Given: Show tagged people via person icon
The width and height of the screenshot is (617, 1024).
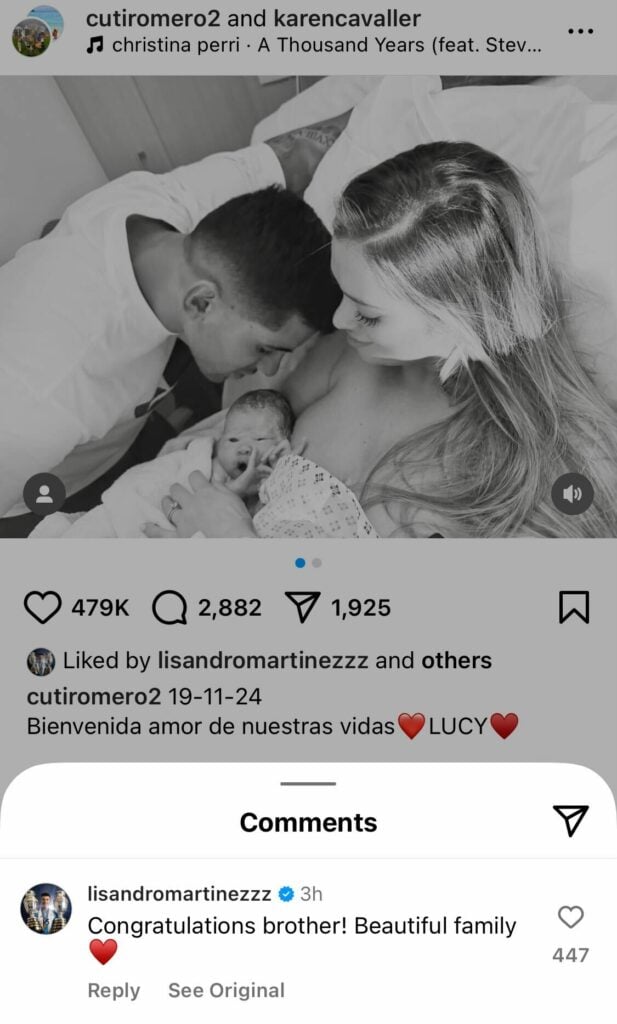Looking at the screenshot, I should click(44, 494).
